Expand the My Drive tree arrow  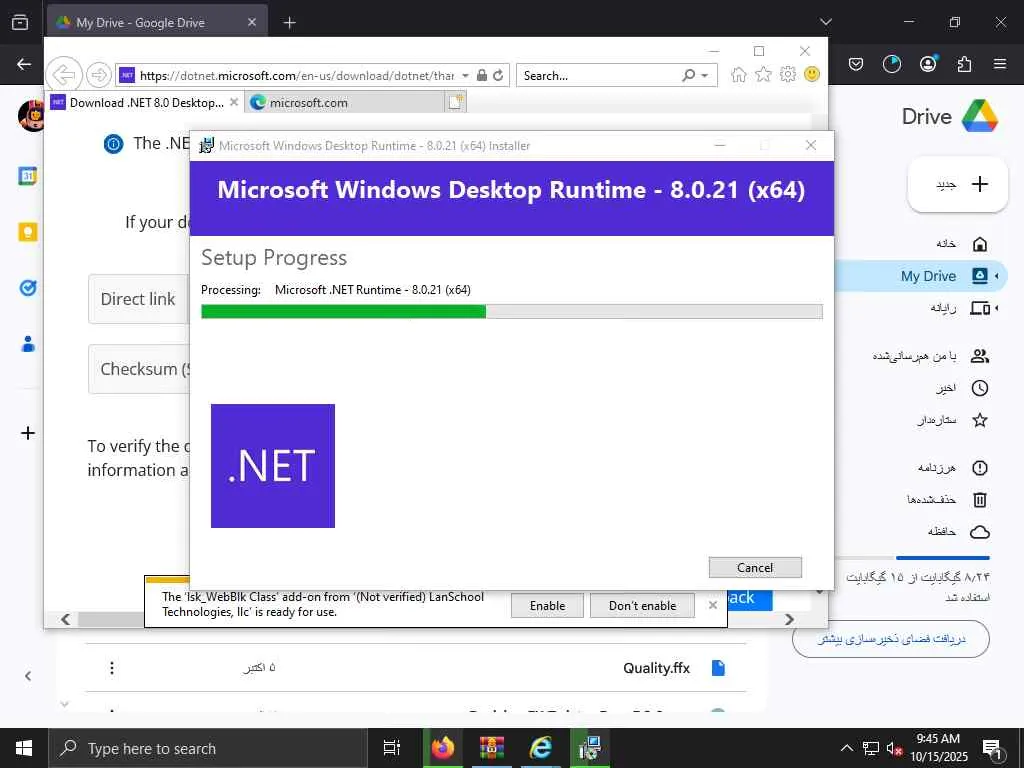[x=997, y=276]
